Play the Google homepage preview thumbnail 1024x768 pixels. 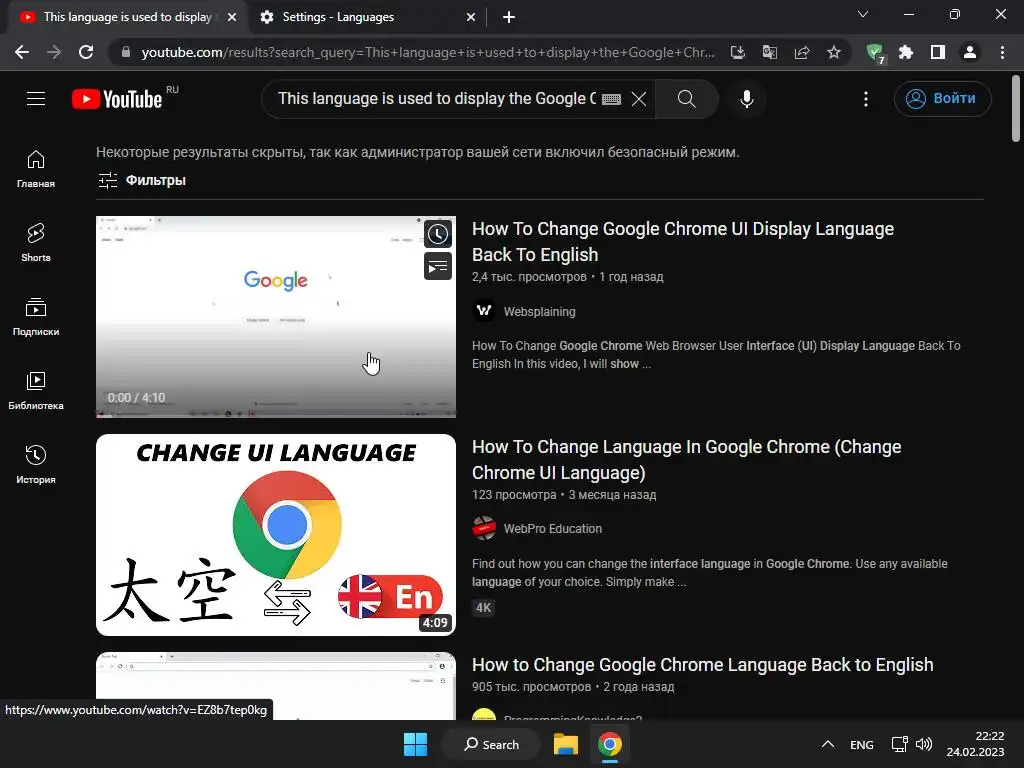[x=276, y=317]
